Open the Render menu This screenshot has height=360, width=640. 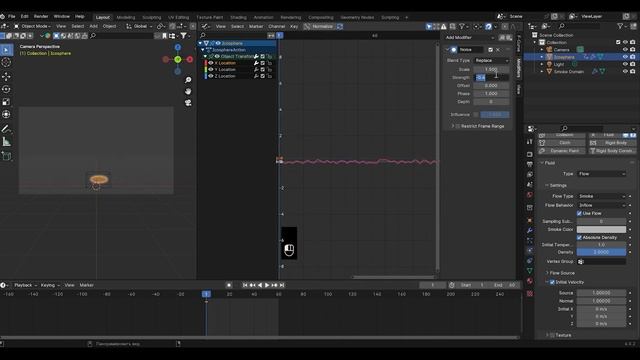click(41, 17)
